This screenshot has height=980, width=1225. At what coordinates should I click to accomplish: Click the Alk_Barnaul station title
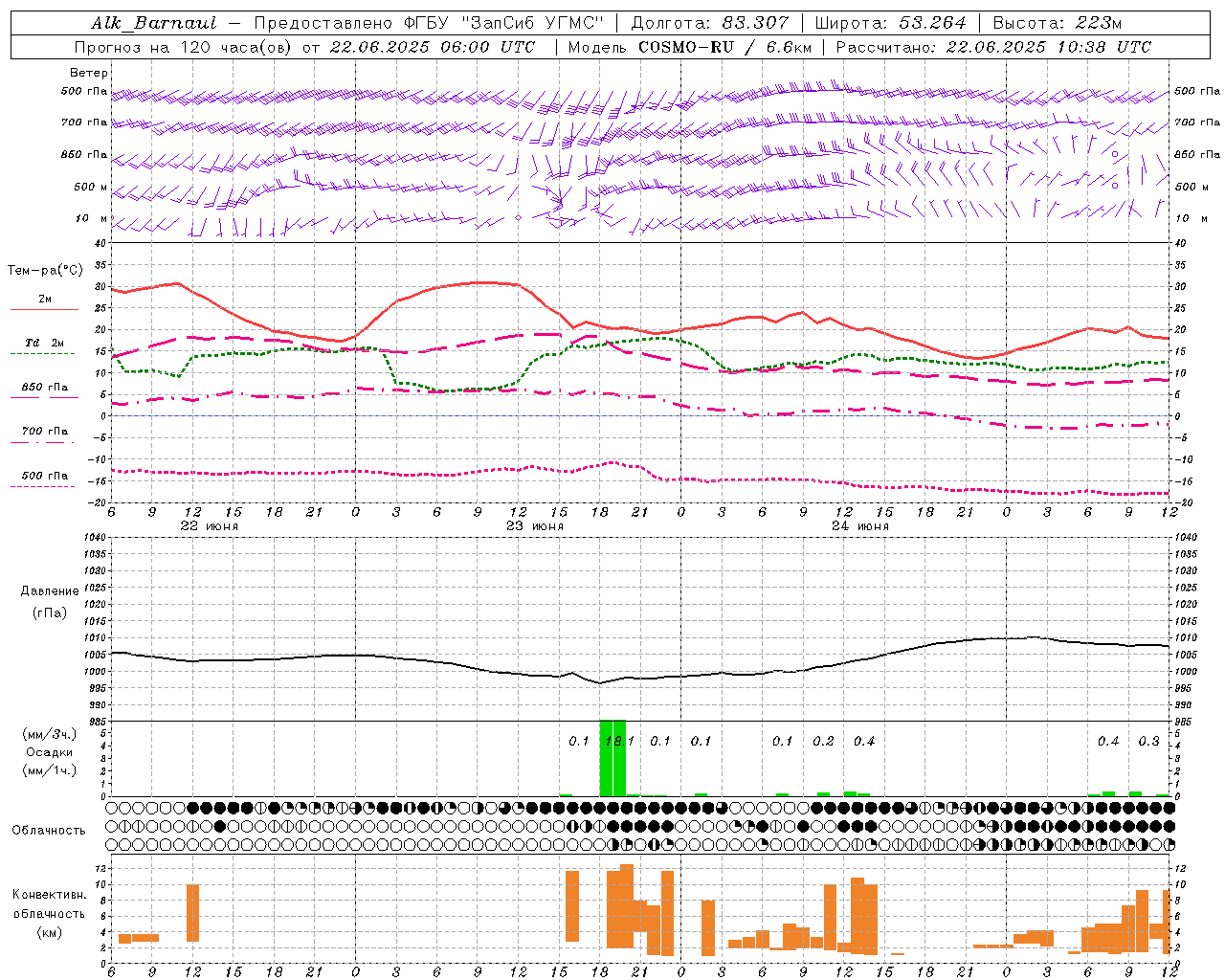(x=153, y=23)
